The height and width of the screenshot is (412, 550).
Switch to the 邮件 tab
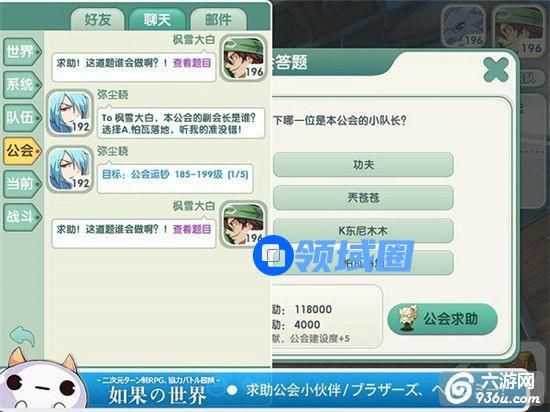[x=218, y=19]
